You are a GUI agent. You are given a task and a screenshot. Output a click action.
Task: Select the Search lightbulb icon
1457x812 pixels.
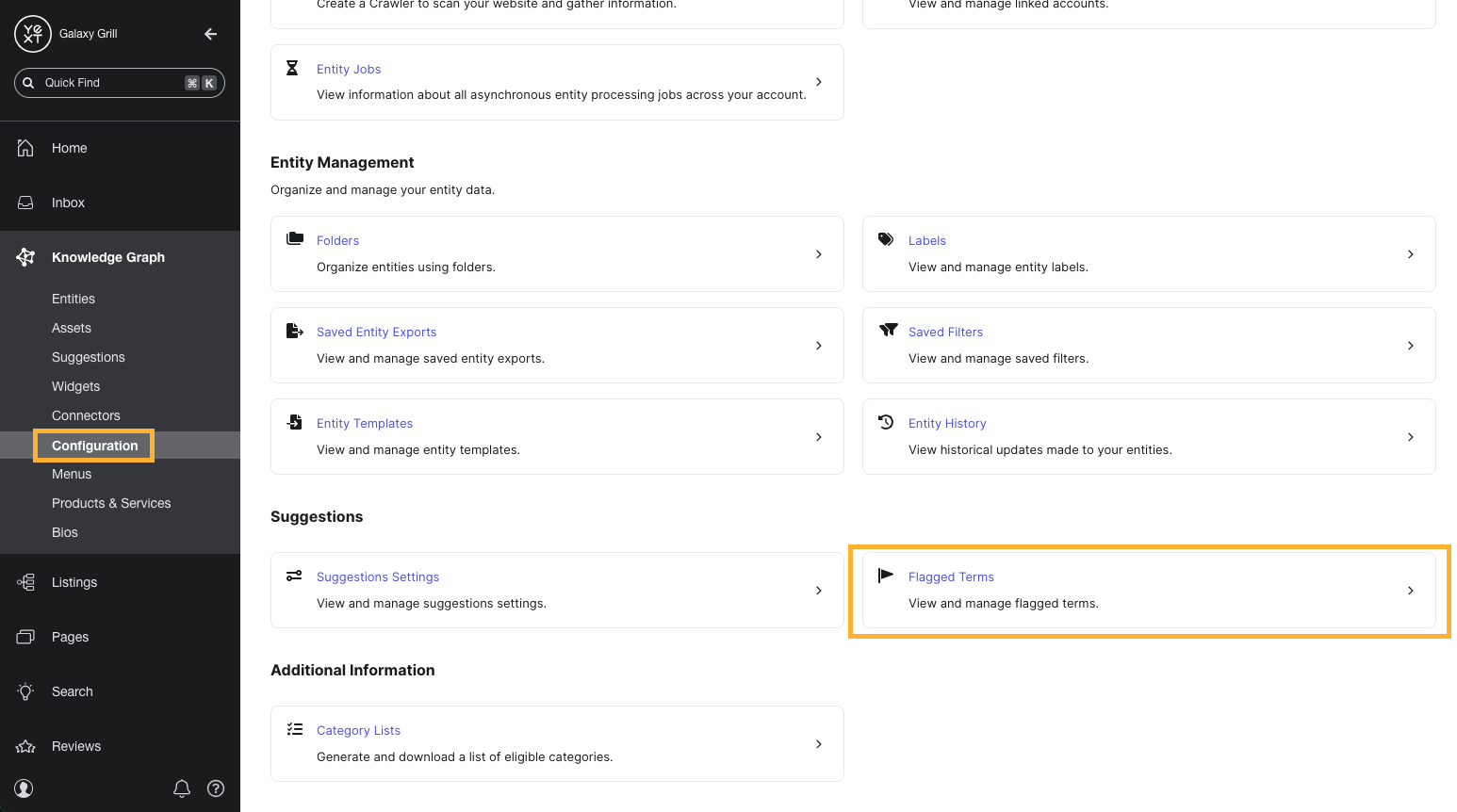(25, 691)
